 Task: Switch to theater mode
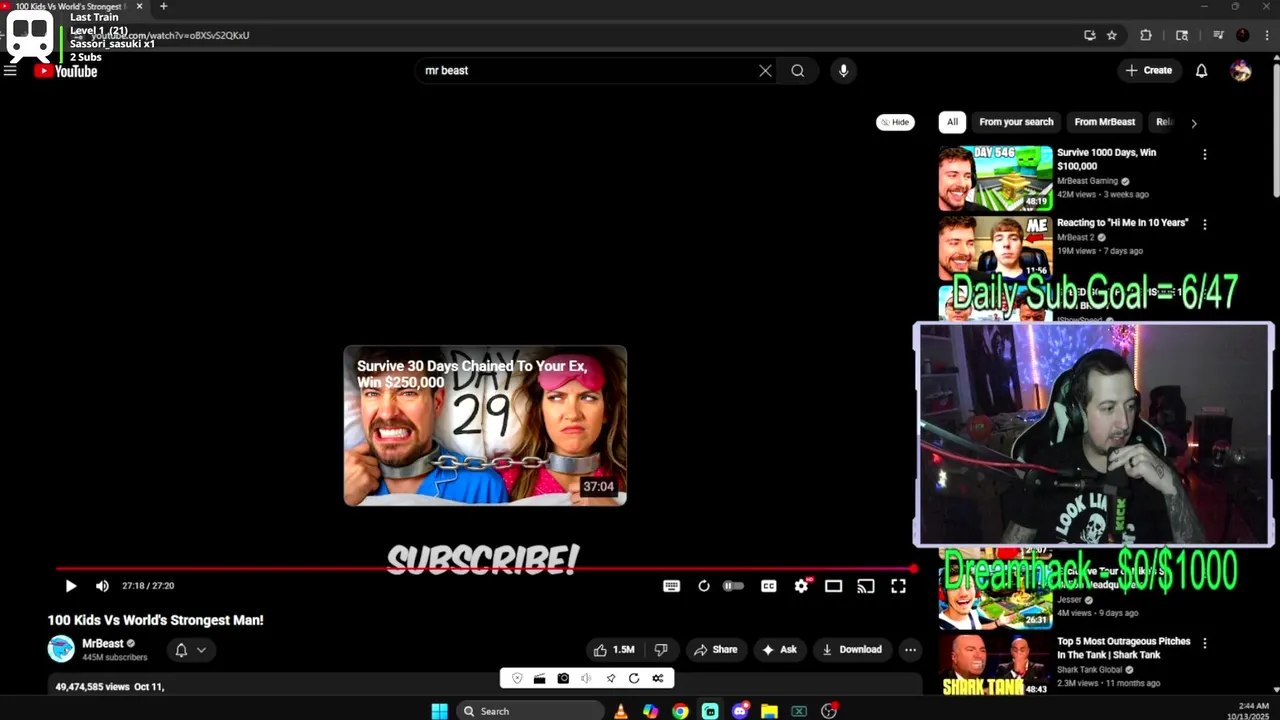833,586
